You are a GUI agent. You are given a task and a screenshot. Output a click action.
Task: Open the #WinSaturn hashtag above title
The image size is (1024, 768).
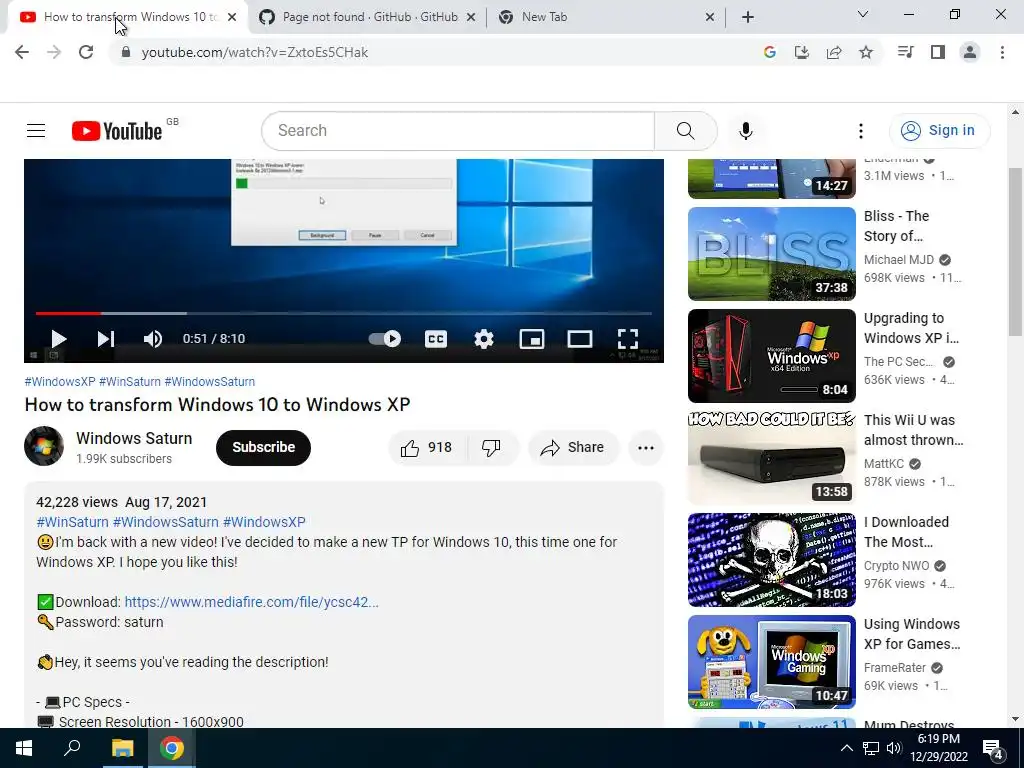coord(129,381)
